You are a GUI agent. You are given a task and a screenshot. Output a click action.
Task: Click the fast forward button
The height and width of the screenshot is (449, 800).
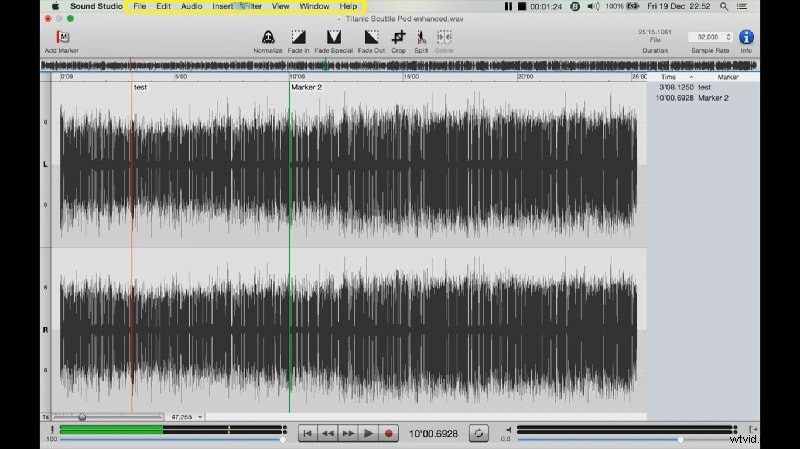[x=348, y=433]
